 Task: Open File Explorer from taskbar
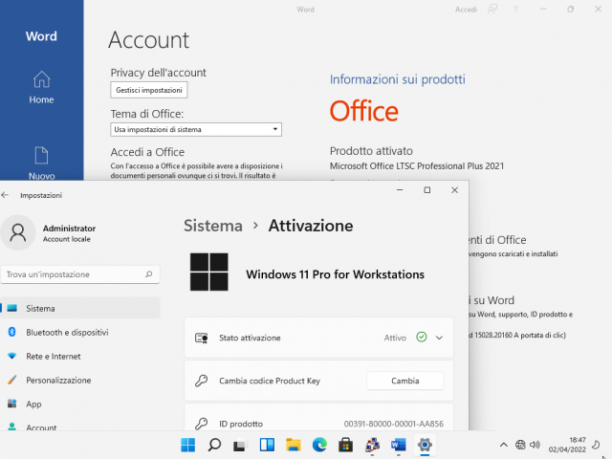point(293,445)
